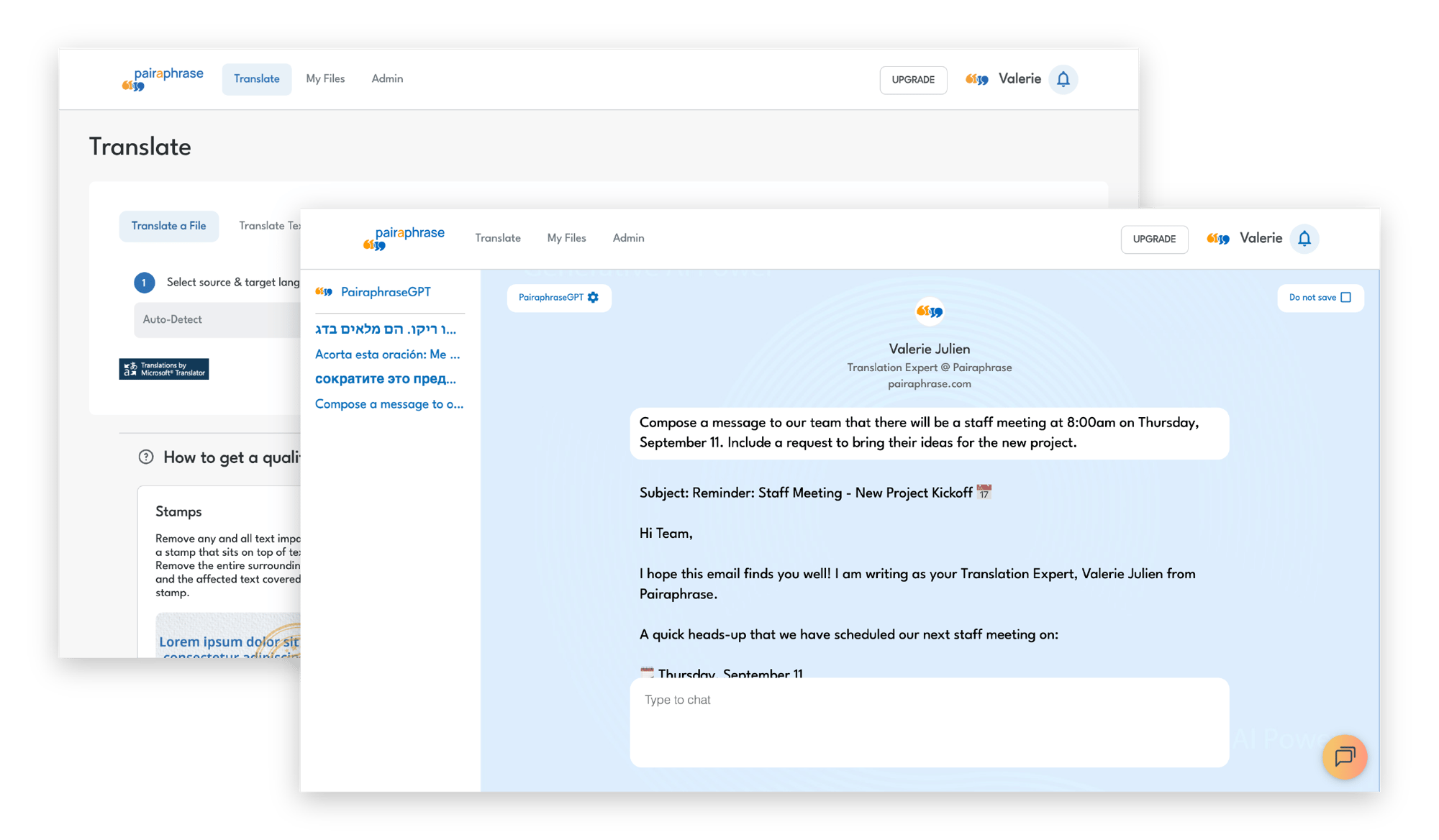Open the Acorta esta oración chat history

click(x=387, y=355)
